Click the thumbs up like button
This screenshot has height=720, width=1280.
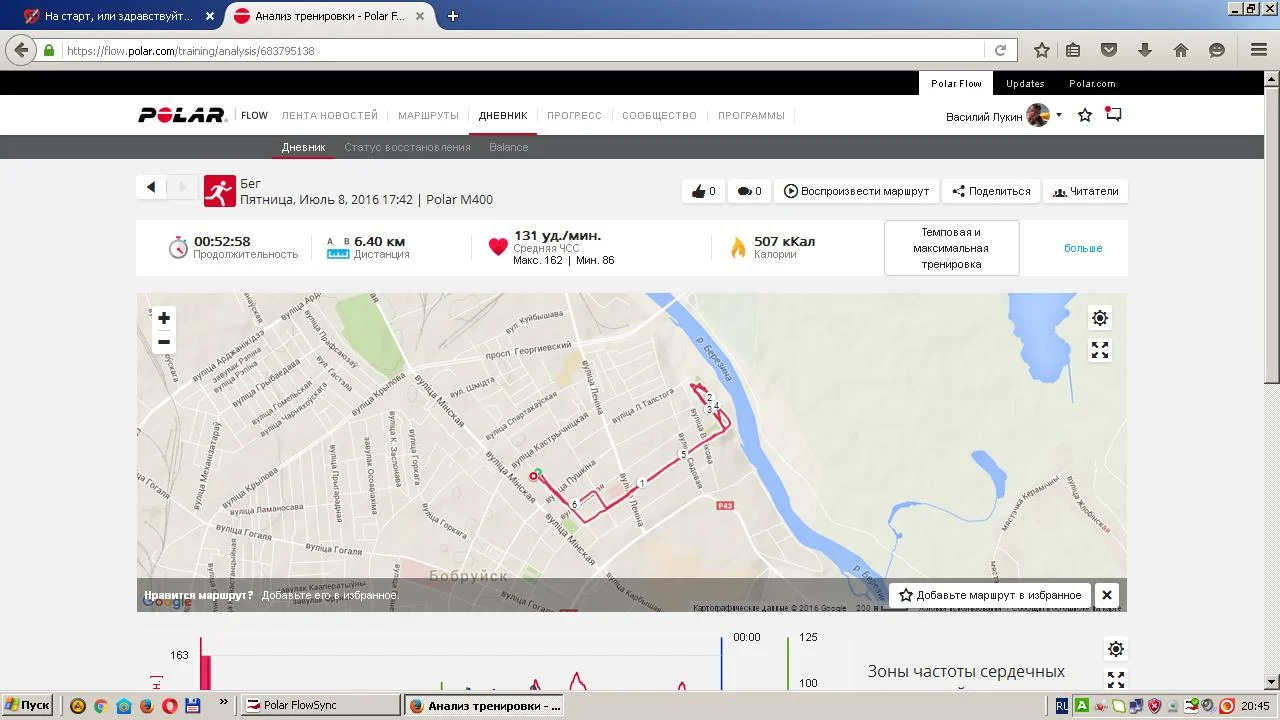[704, 191]
